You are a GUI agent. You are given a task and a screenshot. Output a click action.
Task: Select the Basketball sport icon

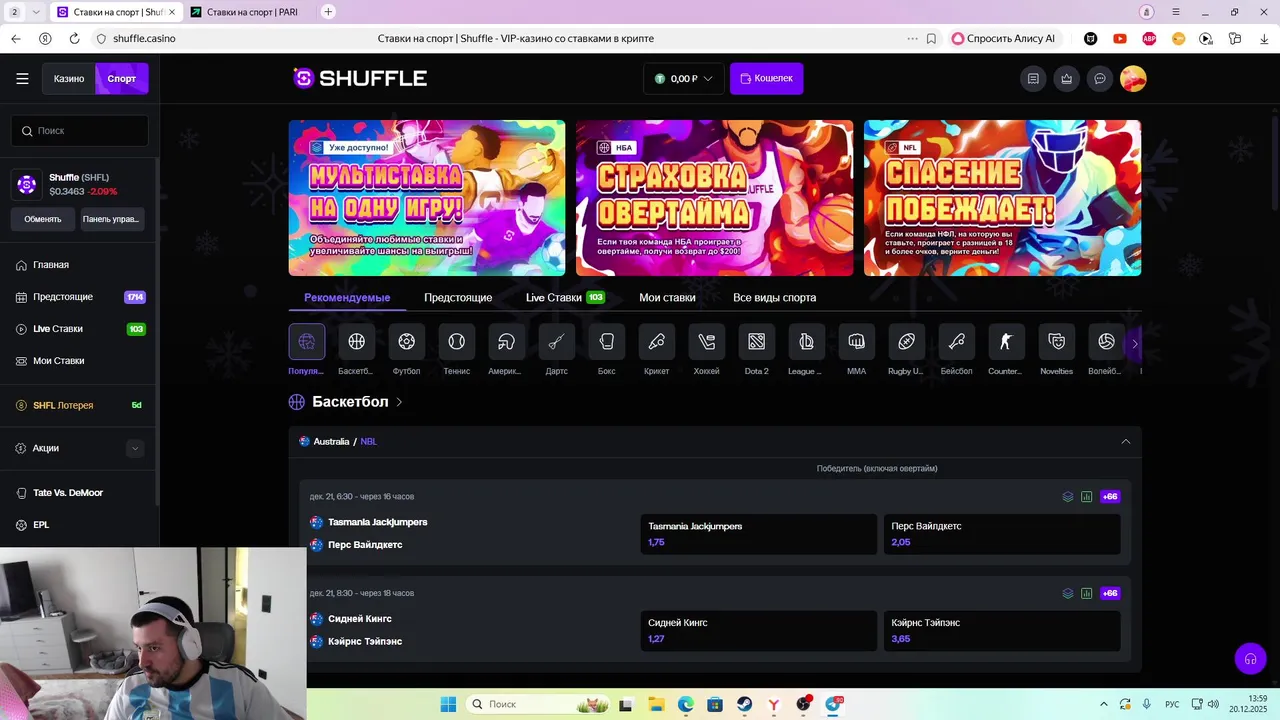356,342
